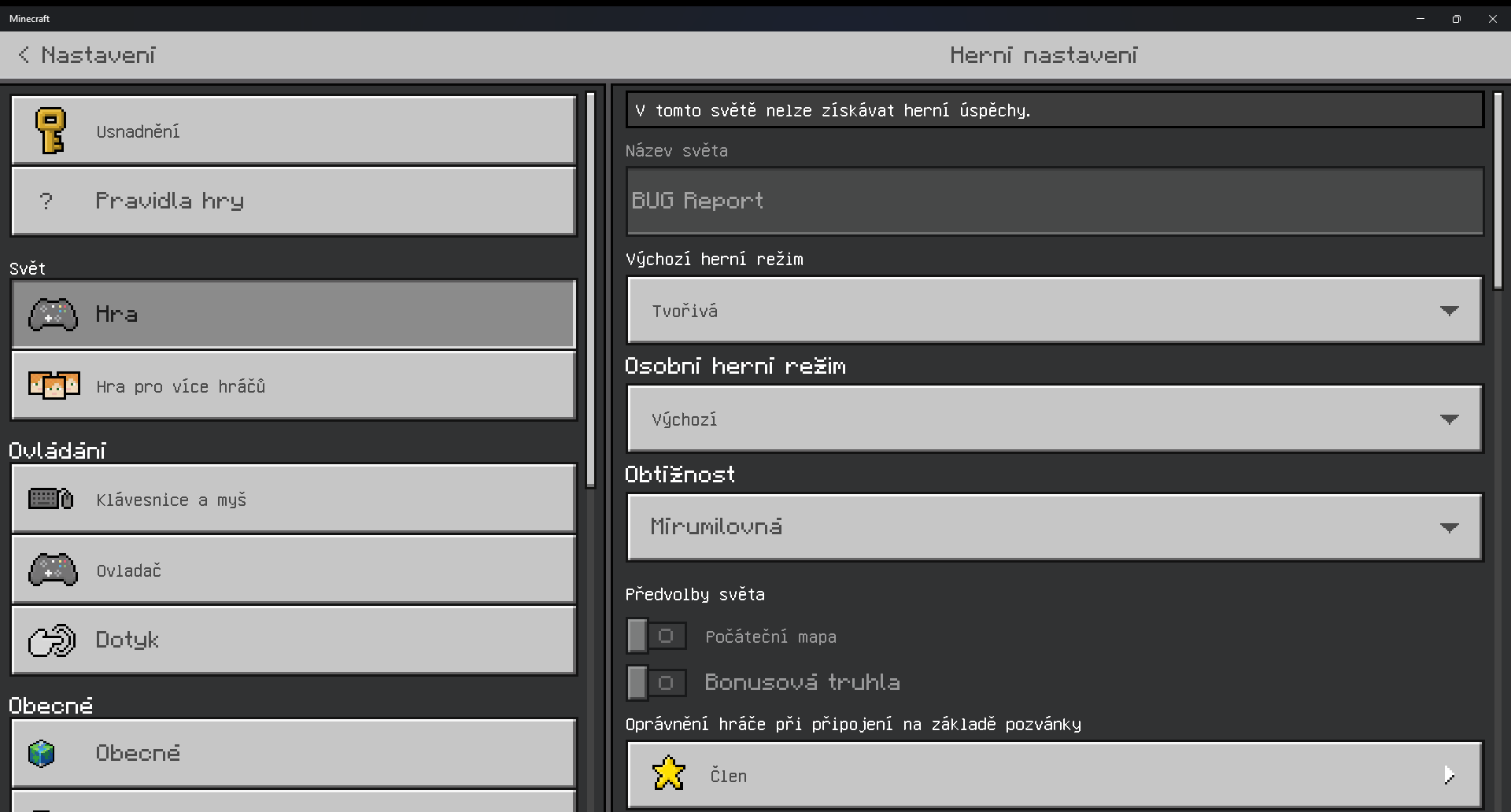Screen dimensions: 1511x812
Task: Click the Název světa field containing BUG Report
Action: [x=1055, y=201]
